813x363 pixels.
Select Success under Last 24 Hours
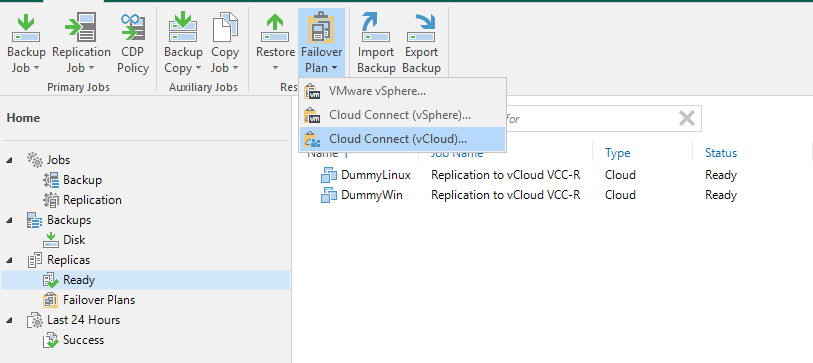(83, 340)
